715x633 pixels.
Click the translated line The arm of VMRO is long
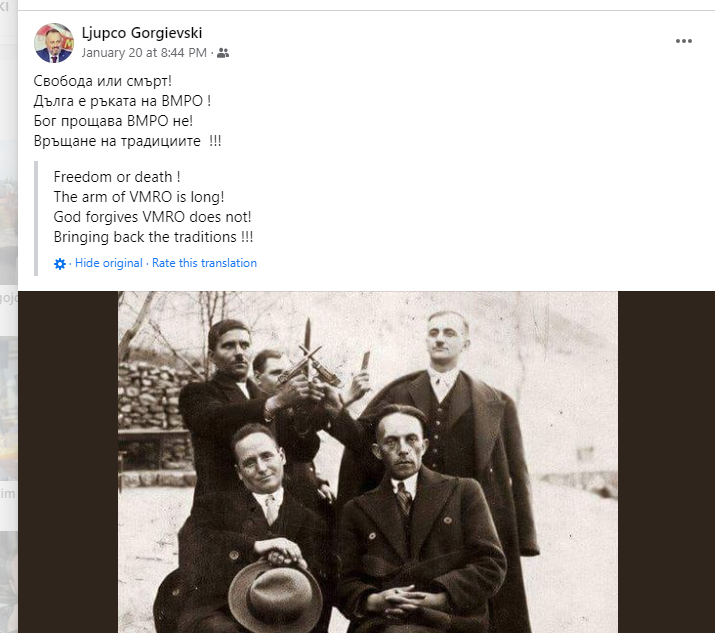pos(139,197)
